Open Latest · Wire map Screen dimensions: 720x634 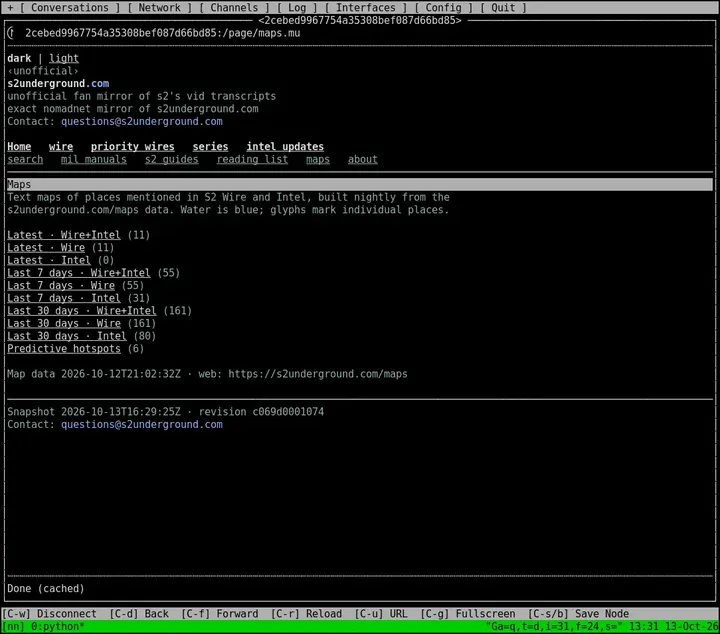[46, 248]
